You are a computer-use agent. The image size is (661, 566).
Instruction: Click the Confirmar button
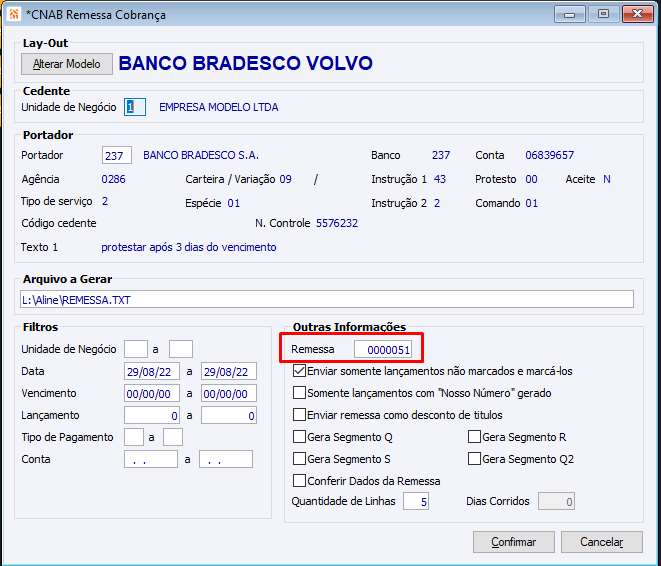tap(513, 542)
